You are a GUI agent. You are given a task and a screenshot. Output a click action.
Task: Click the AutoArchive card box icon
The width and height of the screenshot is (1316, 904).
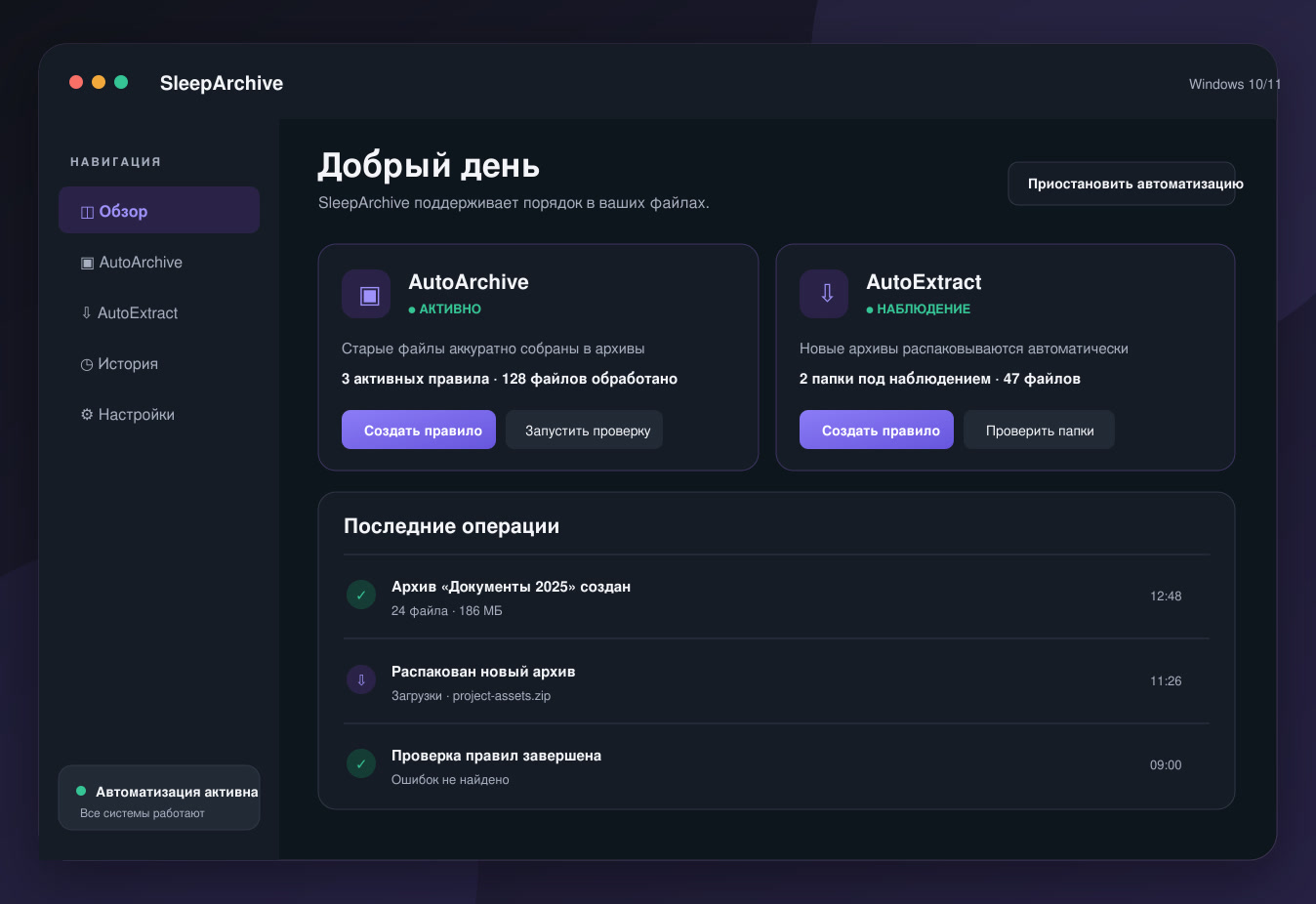point(366,294)
